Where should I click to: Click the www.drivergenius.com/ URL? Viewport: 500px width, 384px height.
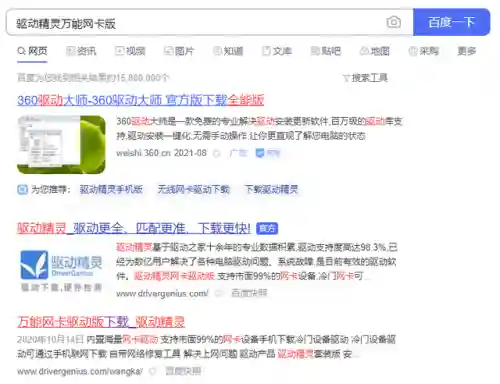pyautogui.click(x=162, y=293)
